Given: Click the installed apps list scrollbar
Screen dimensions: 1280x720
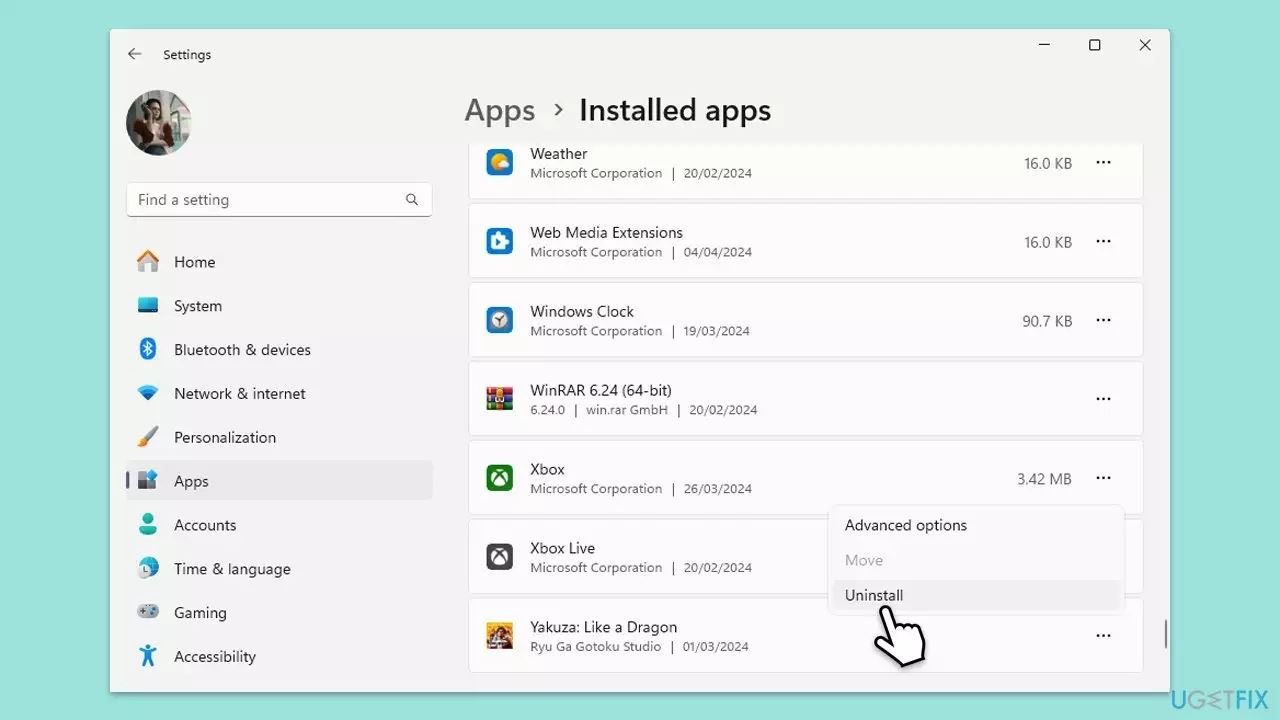Looking at the screenshot, I should point(1165,633).
